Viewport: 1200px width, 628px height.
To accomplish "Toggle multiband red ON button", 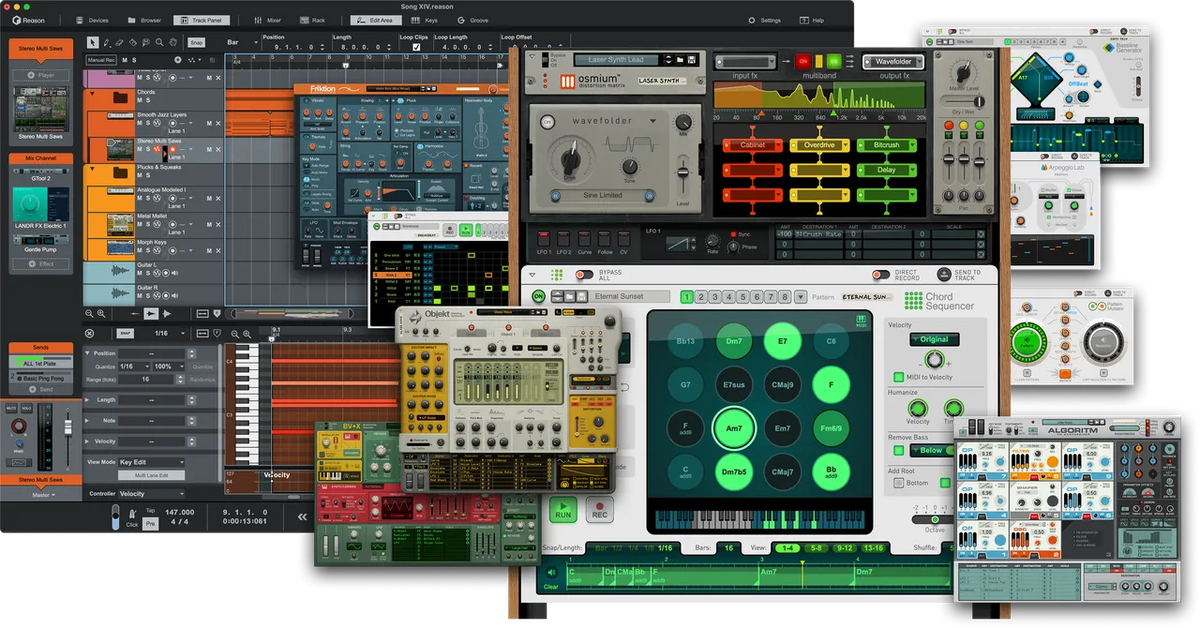I will tap(802, 61).
